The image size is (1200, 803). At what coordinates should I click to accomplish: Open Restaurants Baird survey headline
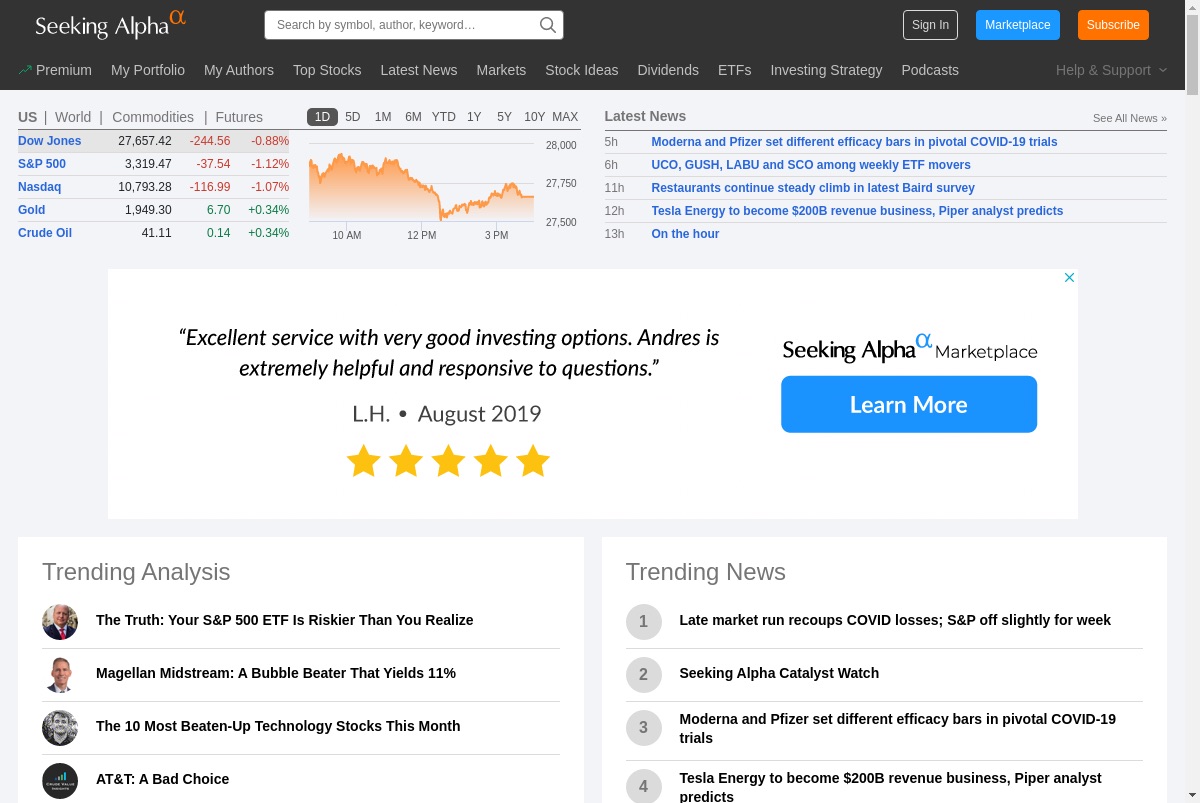pos(813,188)
